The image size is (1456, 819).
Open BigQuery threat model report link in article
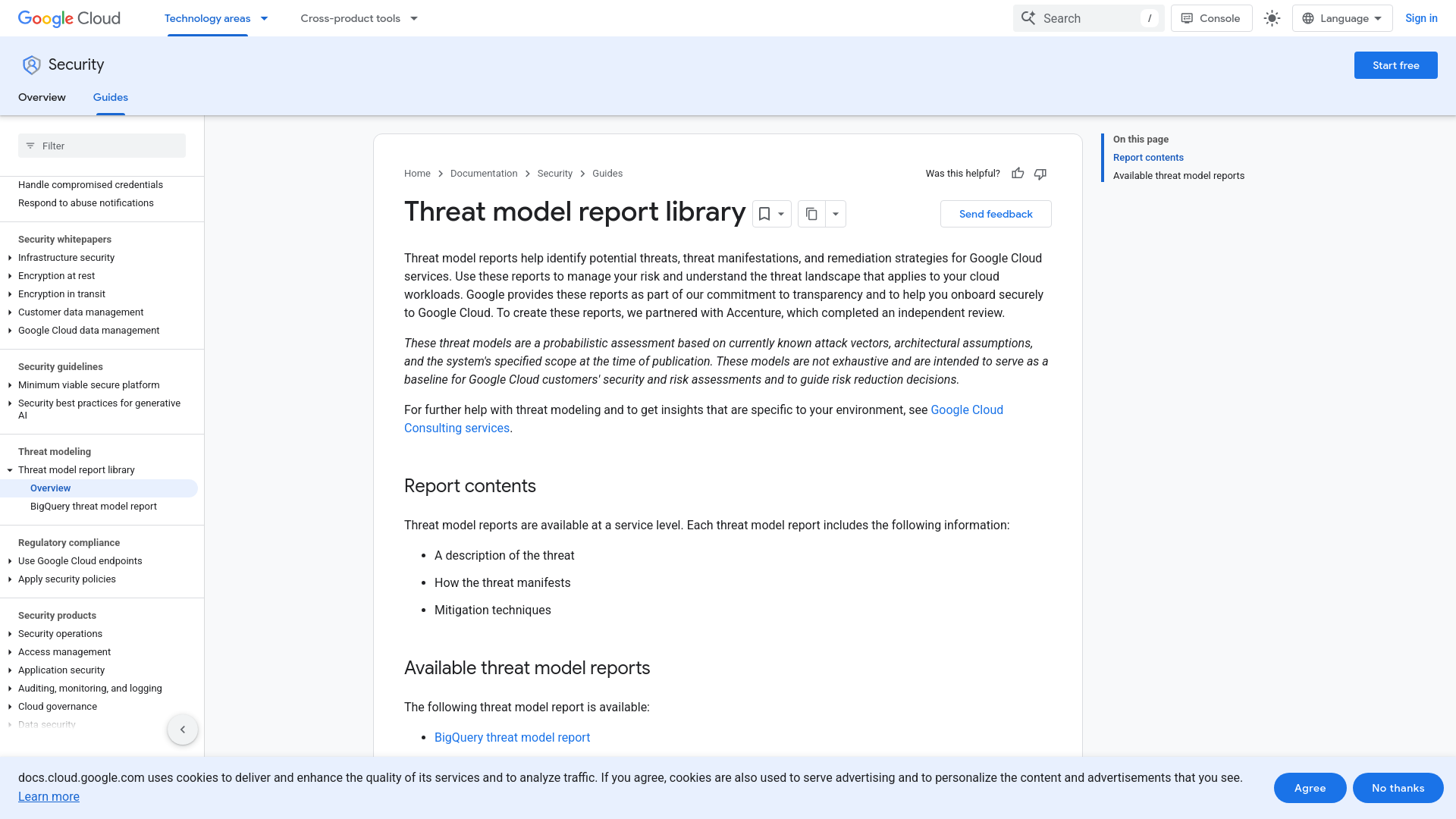coord(512,737)
